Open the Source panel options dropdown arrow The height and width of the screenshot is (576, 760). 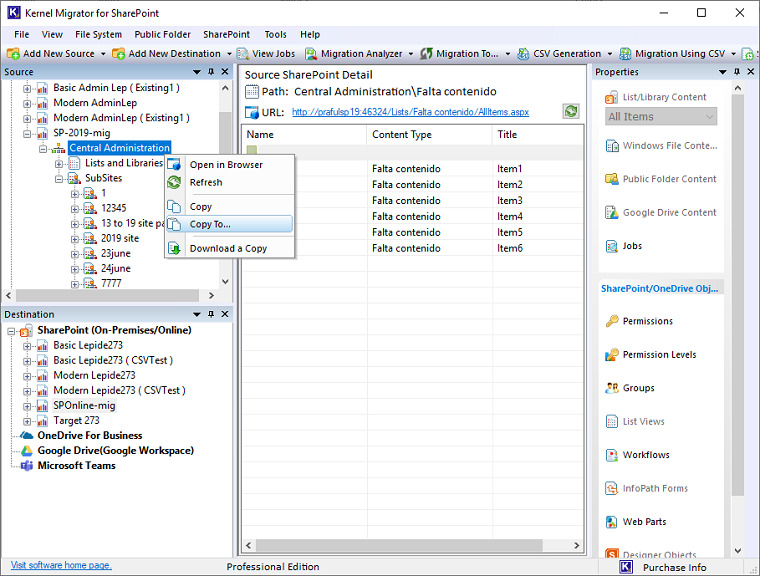coord(197,72)
